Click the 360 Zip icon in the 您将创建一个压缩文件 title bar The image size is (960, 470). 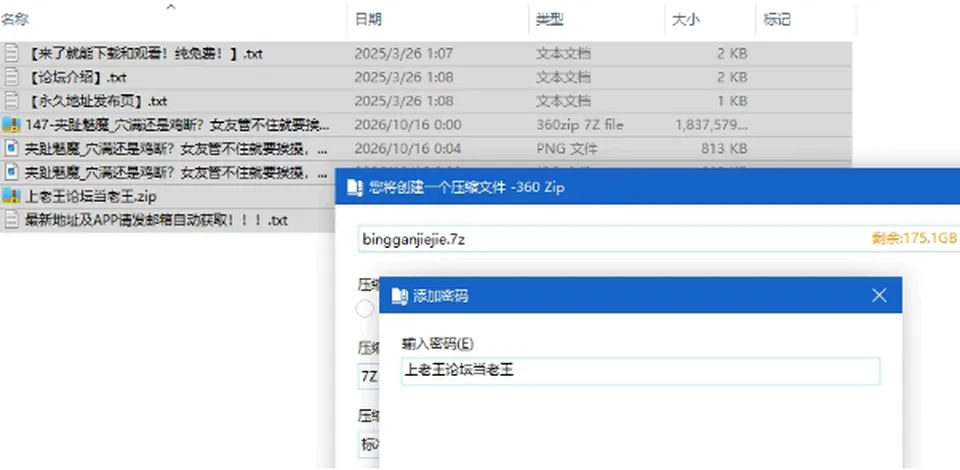354,187
